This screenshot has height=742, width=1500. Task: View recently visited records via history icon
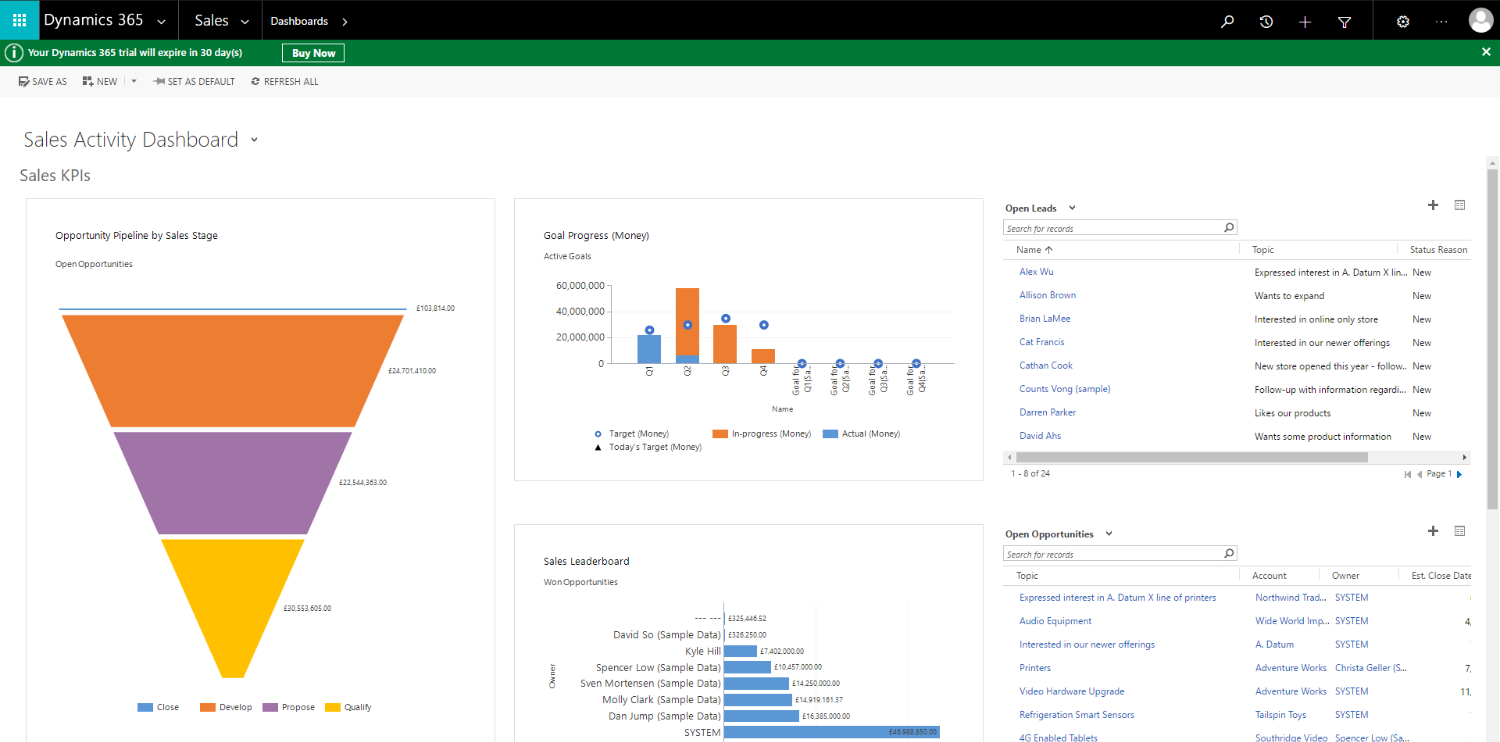[1266, 20]
